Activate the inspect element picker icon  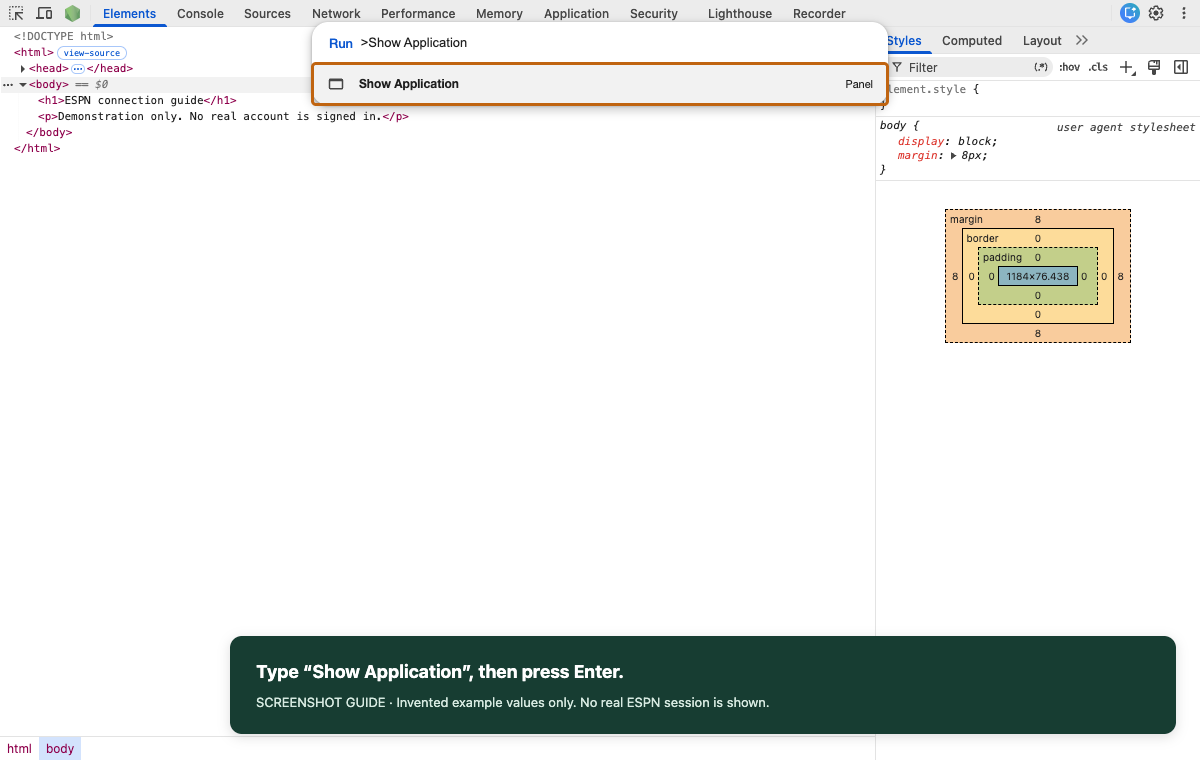tap(16, 13)
